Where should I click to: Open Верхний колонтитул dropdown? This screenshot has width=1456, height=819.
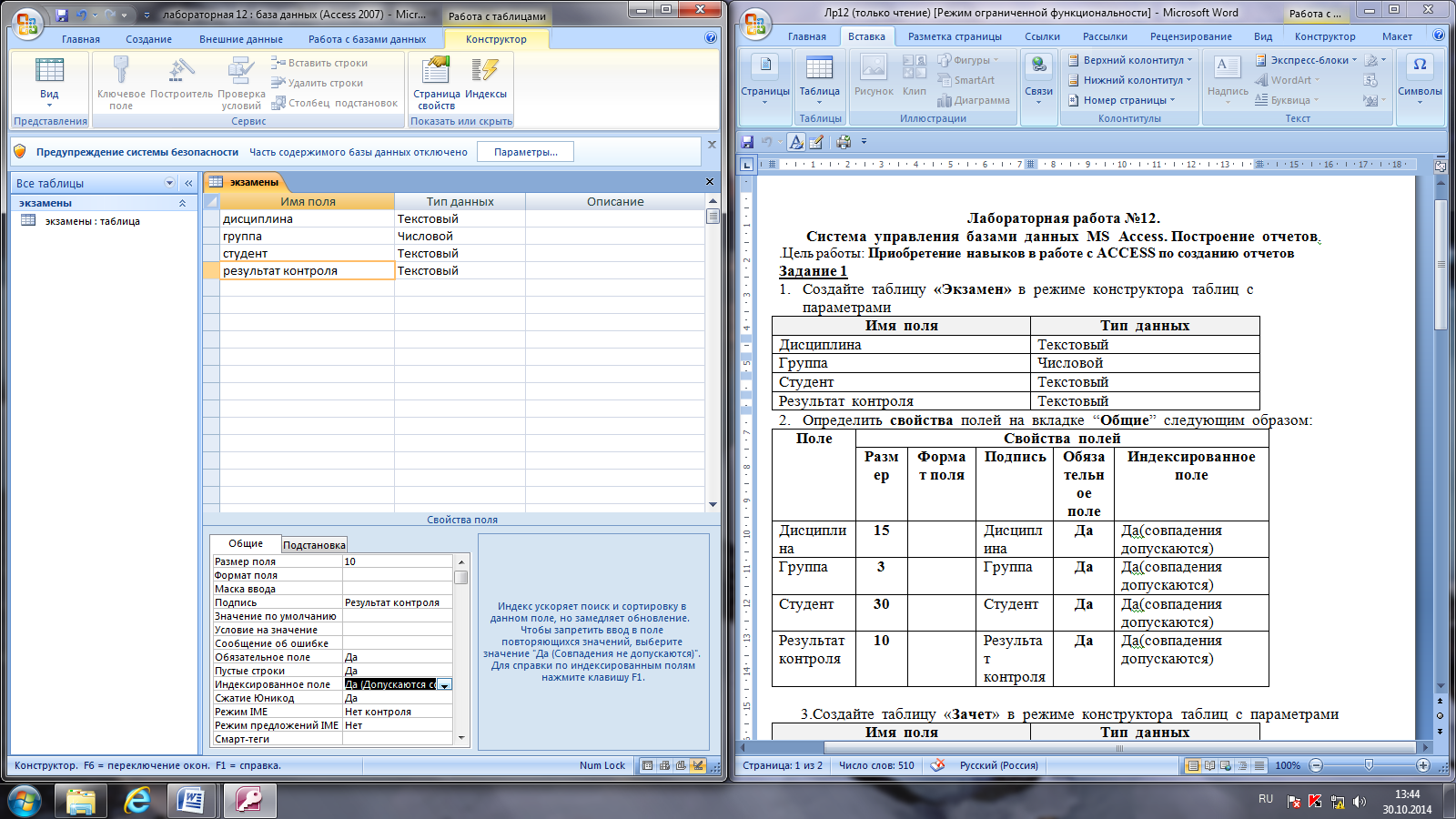tap(1129, 60)
